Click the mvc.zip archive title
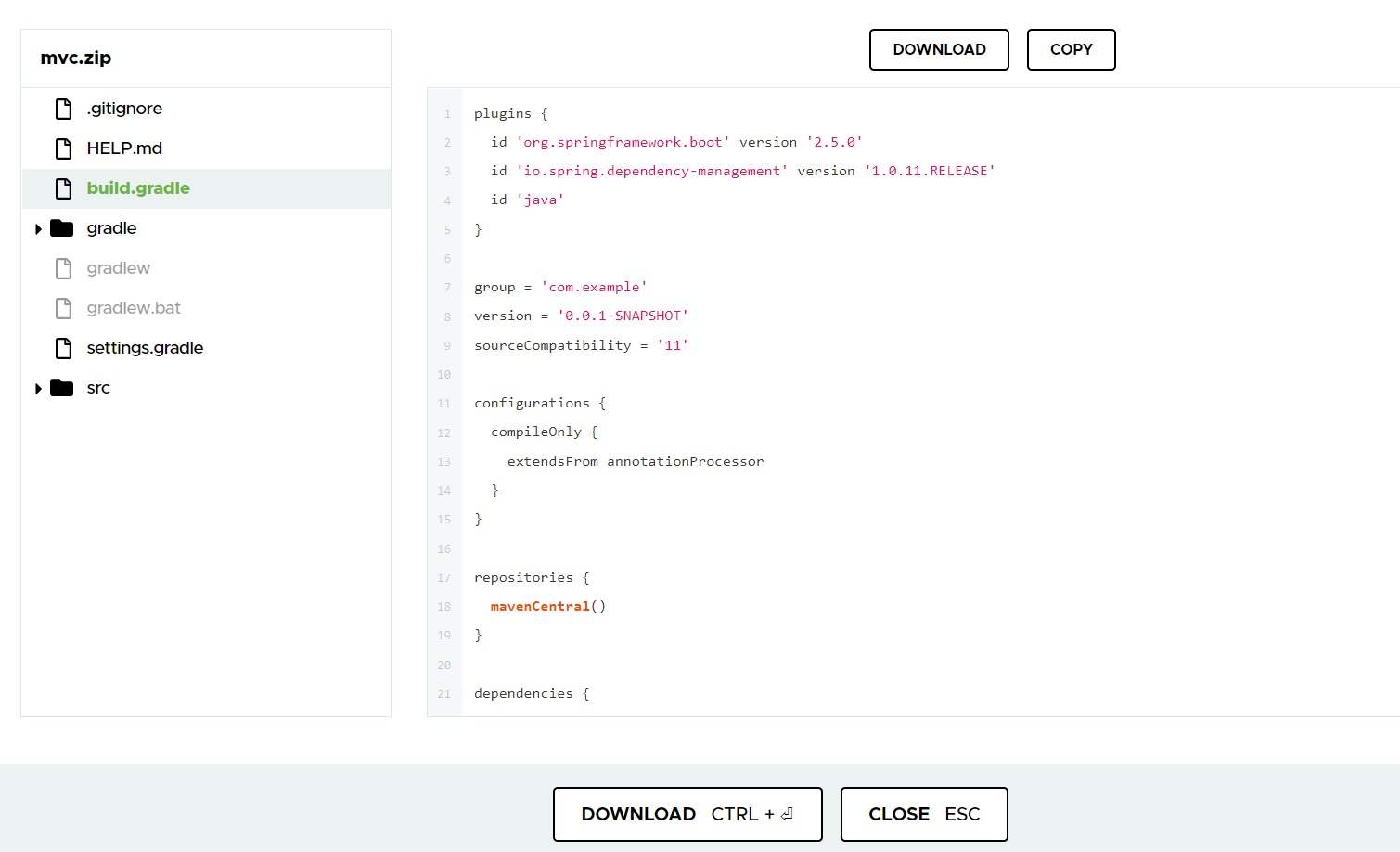Viewport: 1400px width, 852px height. (76, 58)
